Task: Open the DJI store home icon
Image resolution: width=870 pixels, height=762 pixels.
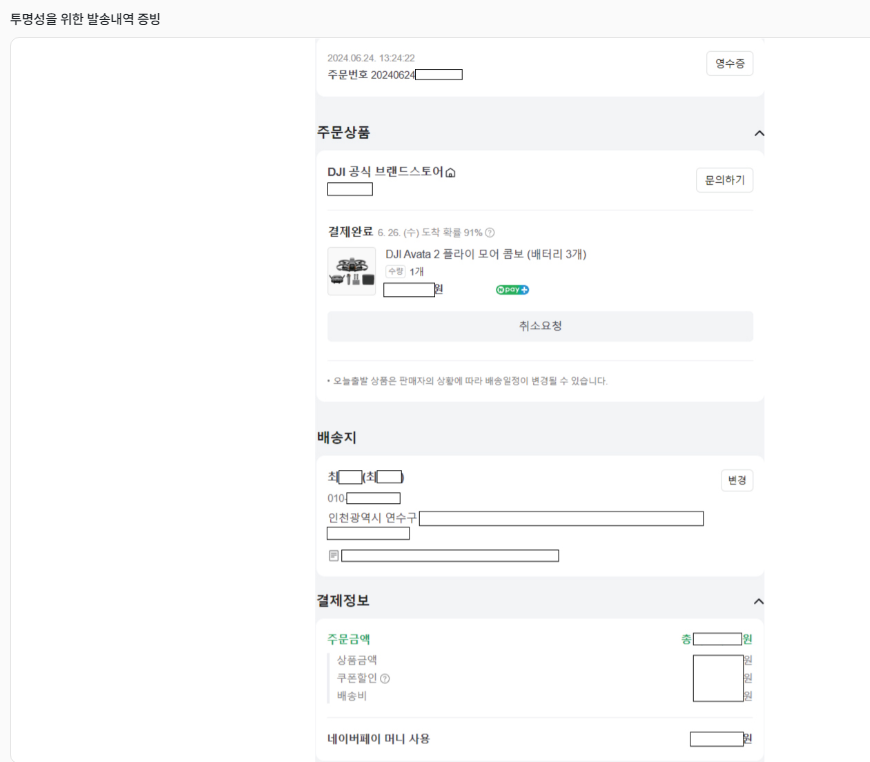Action: (x=451, y=173)
